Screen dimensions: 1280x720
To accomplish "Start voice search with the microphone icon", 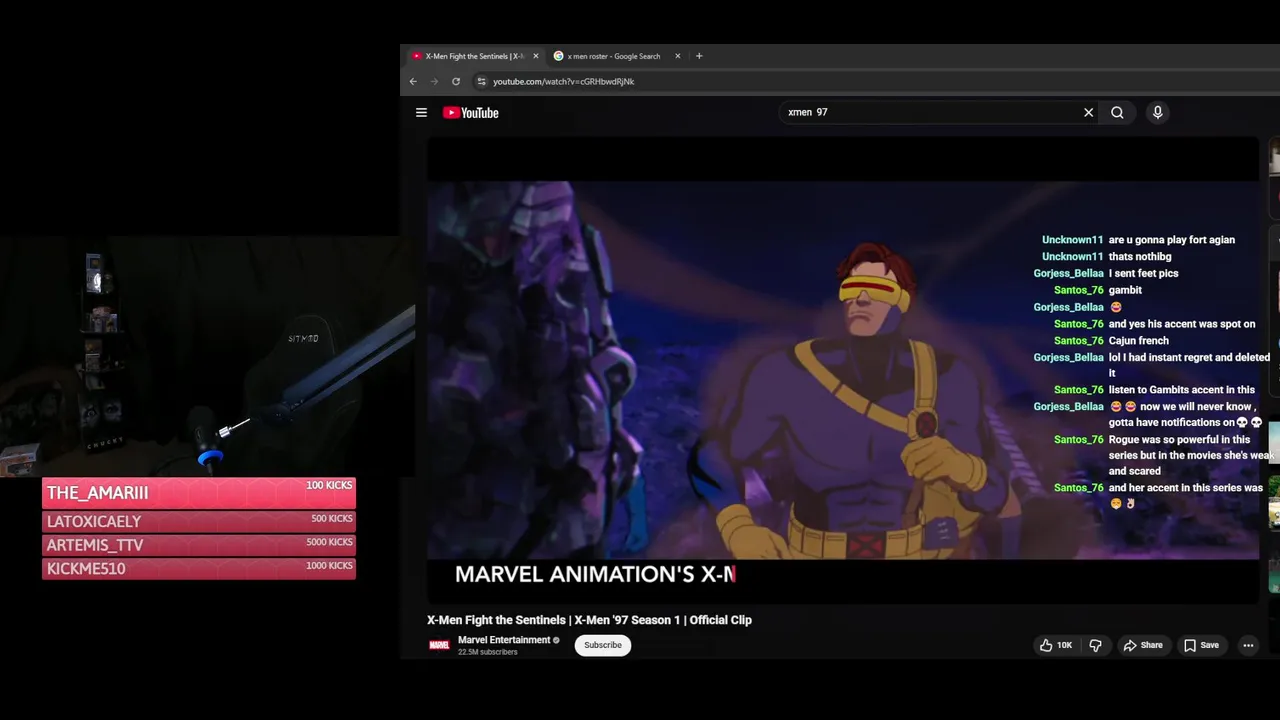I will click(1157, 113).
